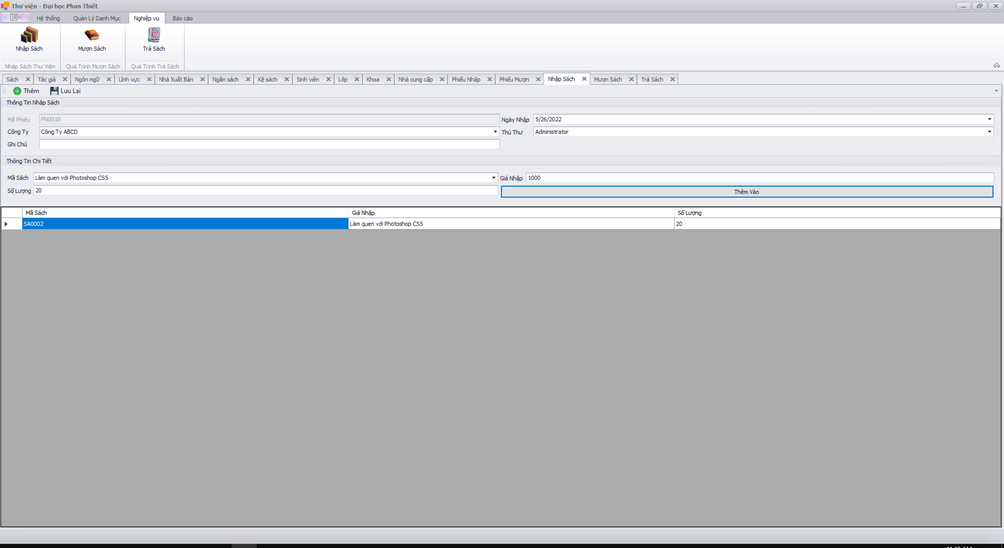
Task: Select the grid cell with quantity 20
Action: [837, 224]
